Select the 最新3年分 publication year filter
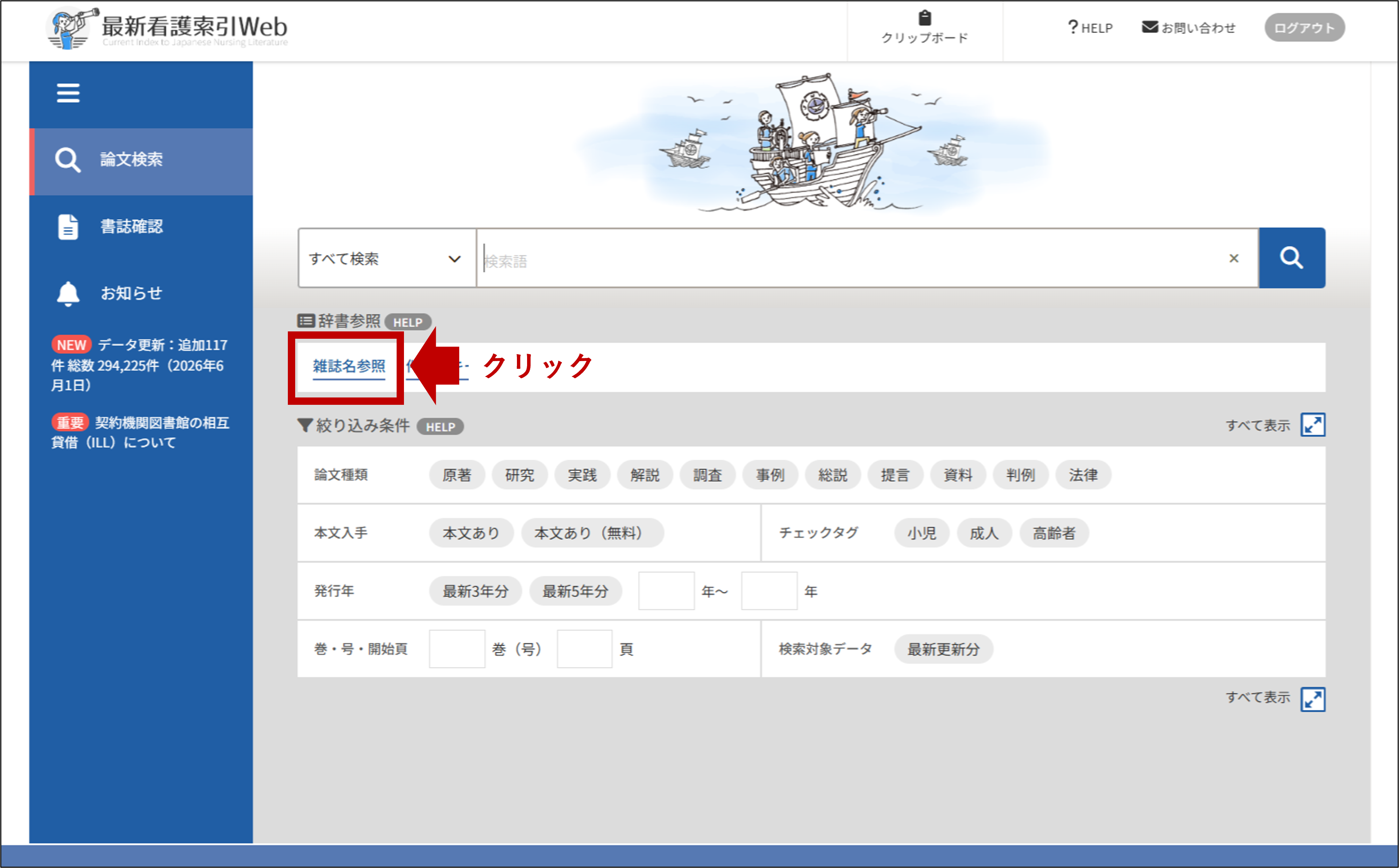 click(x=475, y=591)
